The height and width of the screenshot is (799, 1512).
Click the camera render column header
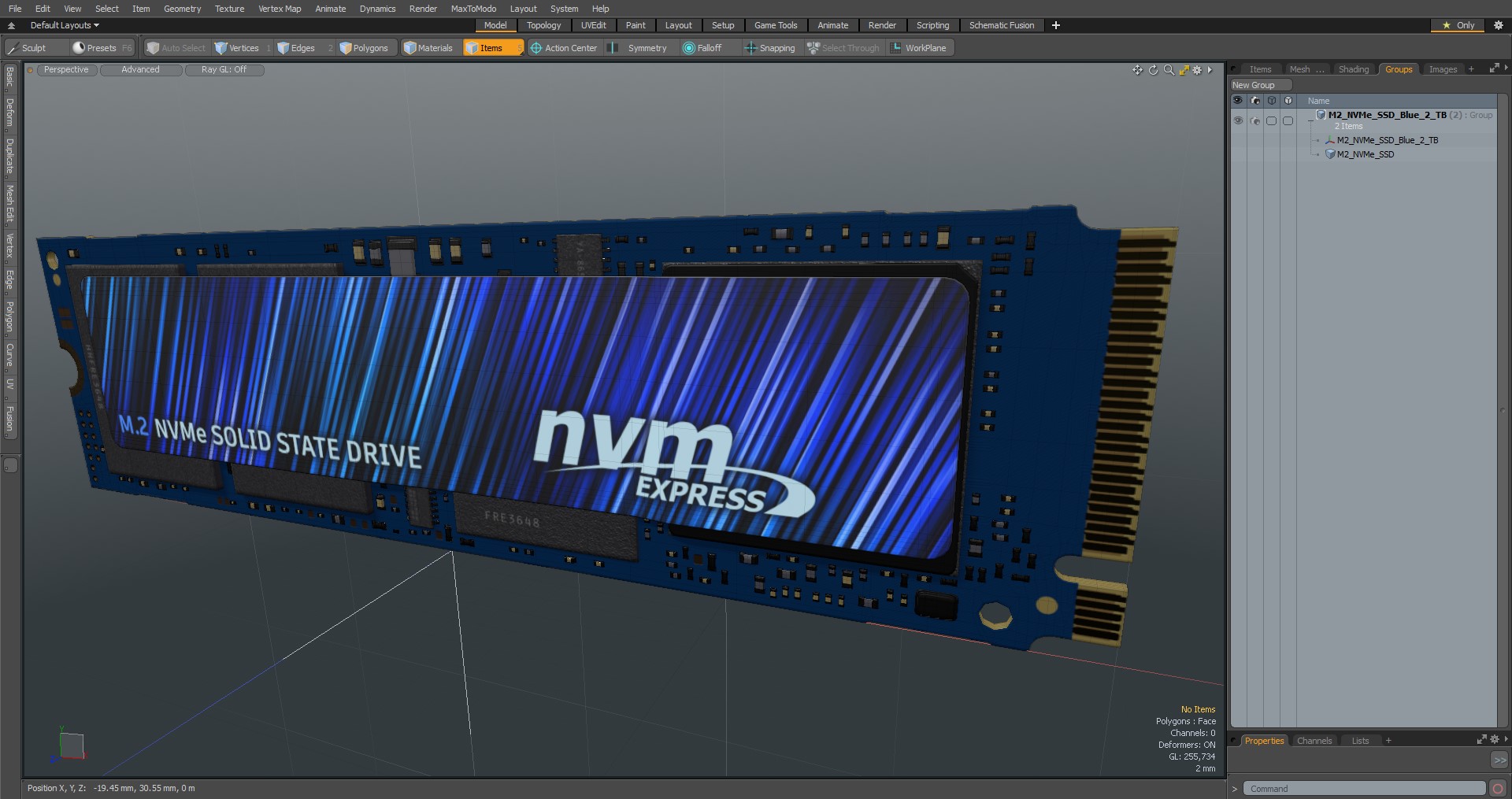click(1255, 101)
